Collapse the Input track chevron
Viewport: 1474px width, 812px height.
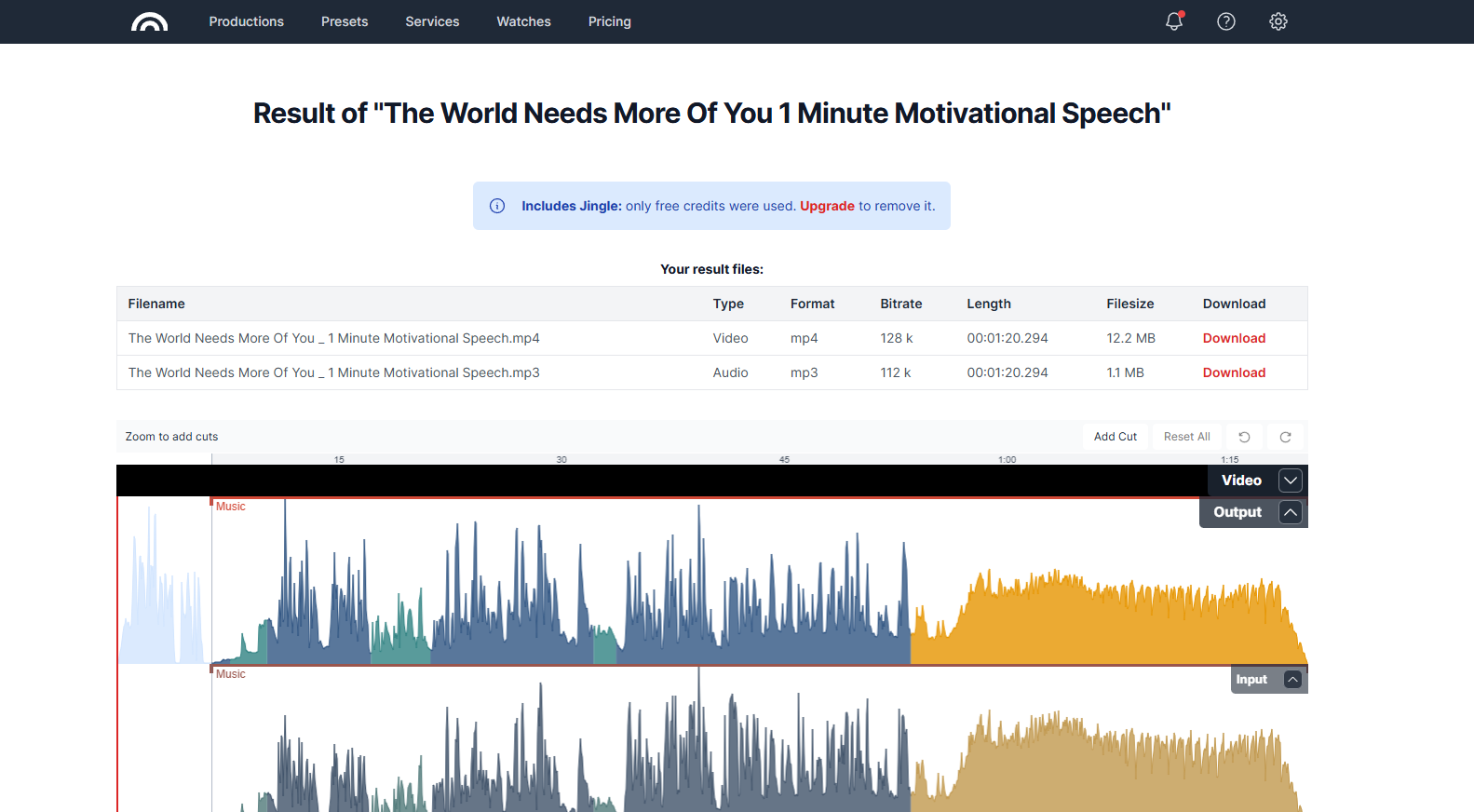[x=1292, y=680]
